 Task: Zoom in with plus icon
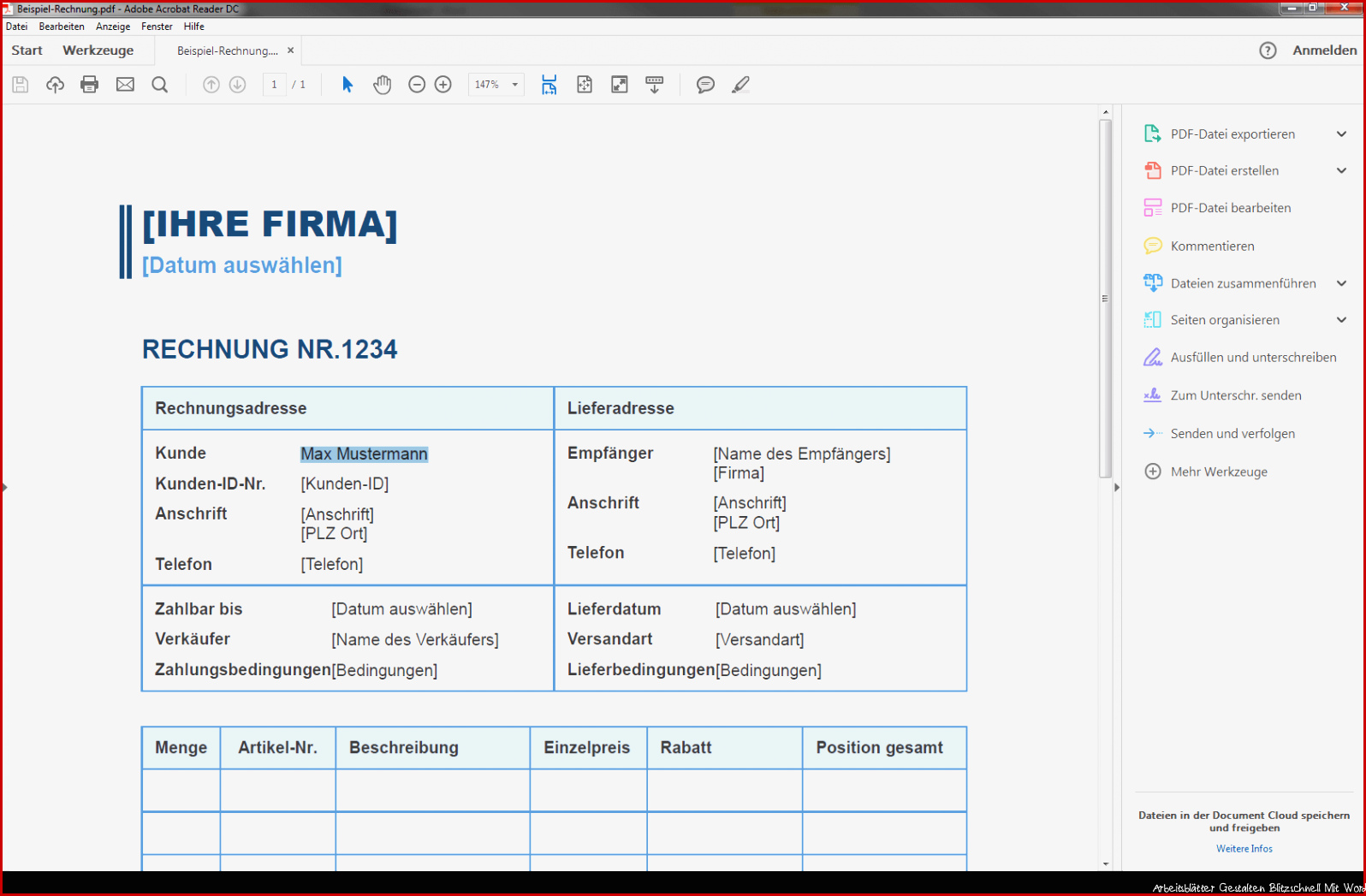click(443, 85)
